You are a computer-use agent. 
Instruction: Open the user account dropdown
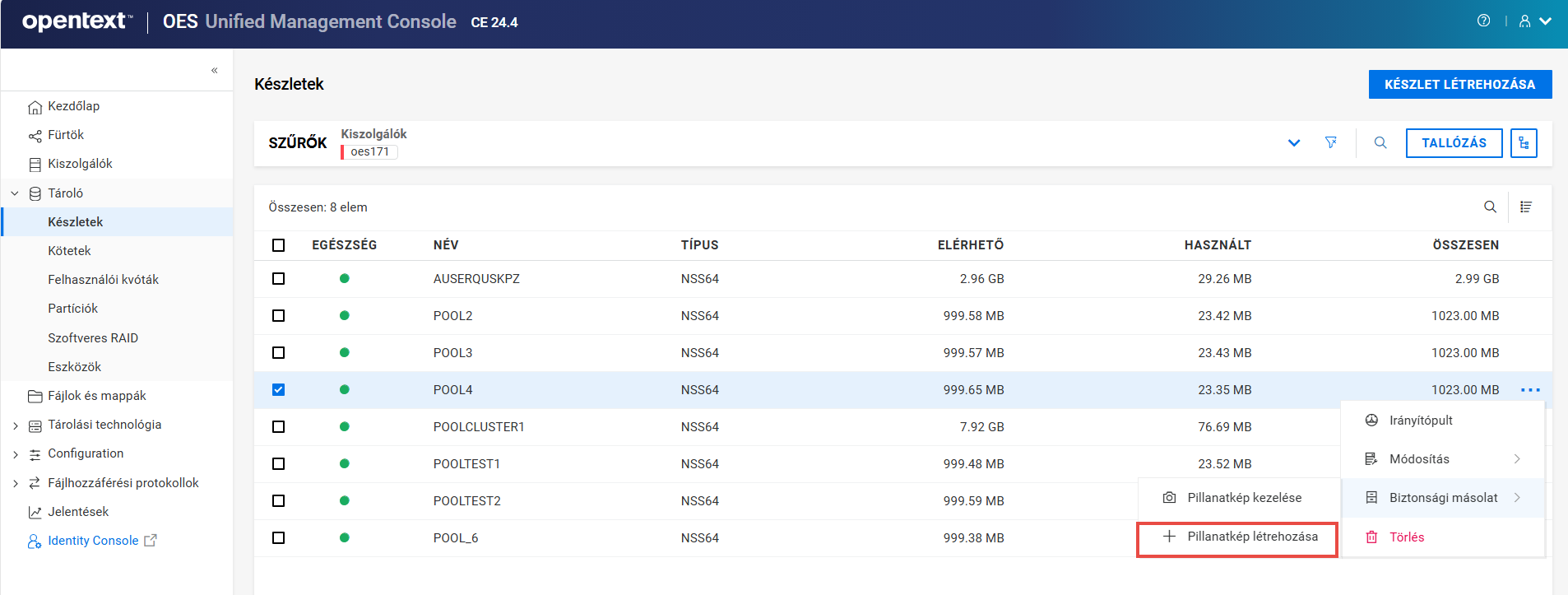[1535, 21]
